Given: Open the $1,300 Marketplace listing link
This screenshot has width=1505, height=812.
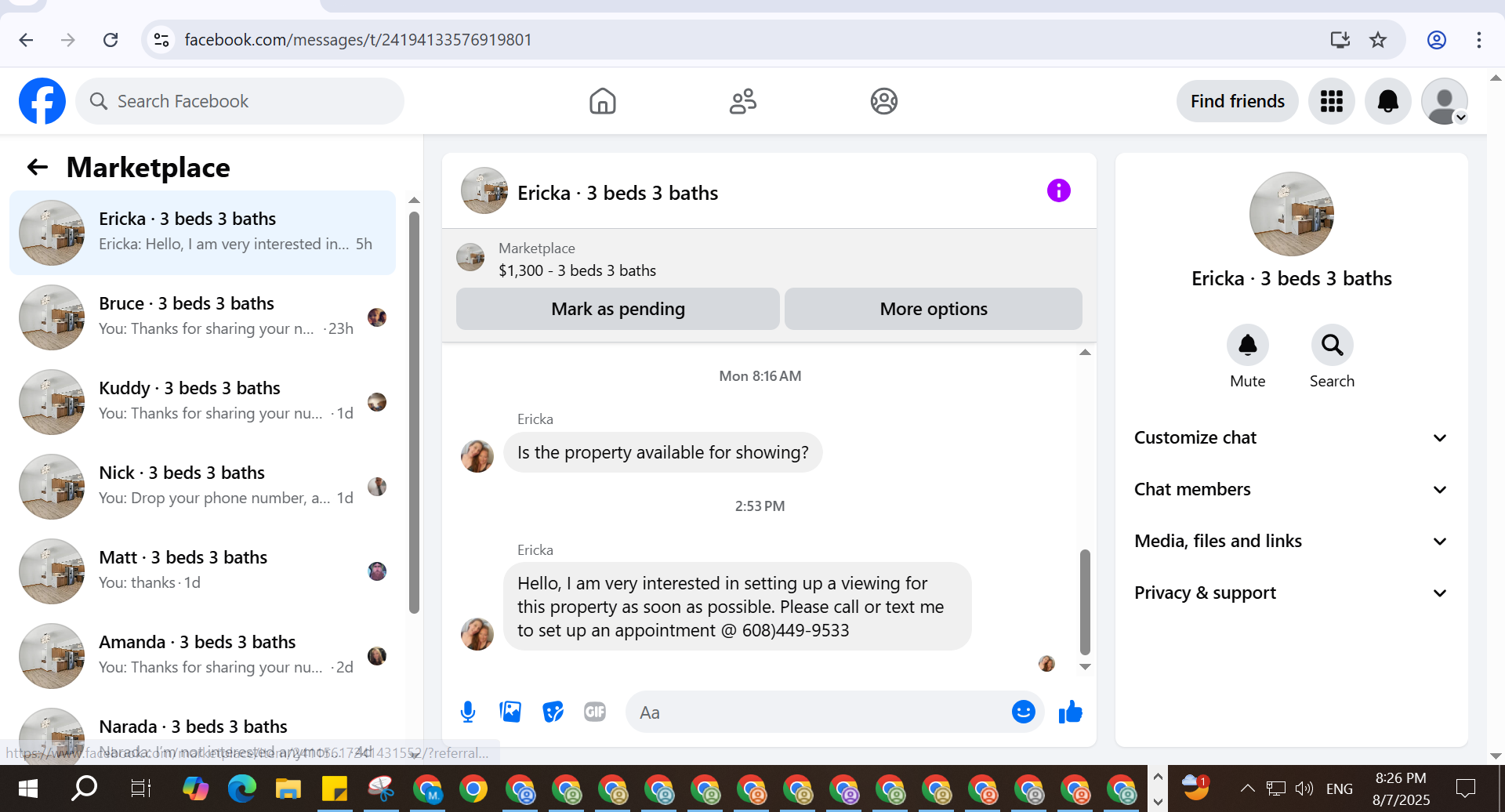Looking at the screenshot, I should pos(577,270).
